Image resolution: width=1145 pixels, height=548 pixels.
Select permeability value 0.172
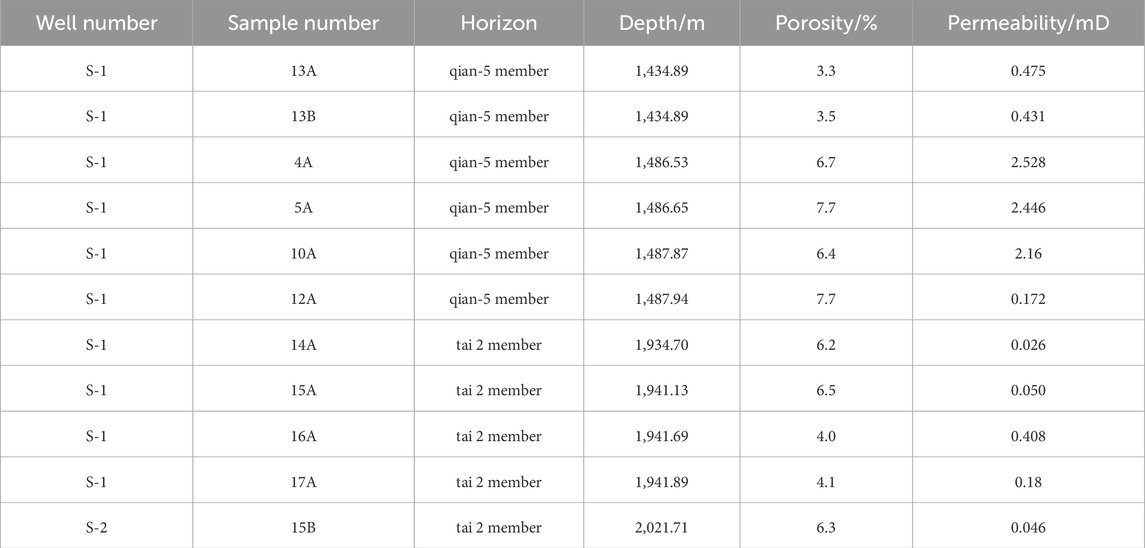pos(1027,299)
